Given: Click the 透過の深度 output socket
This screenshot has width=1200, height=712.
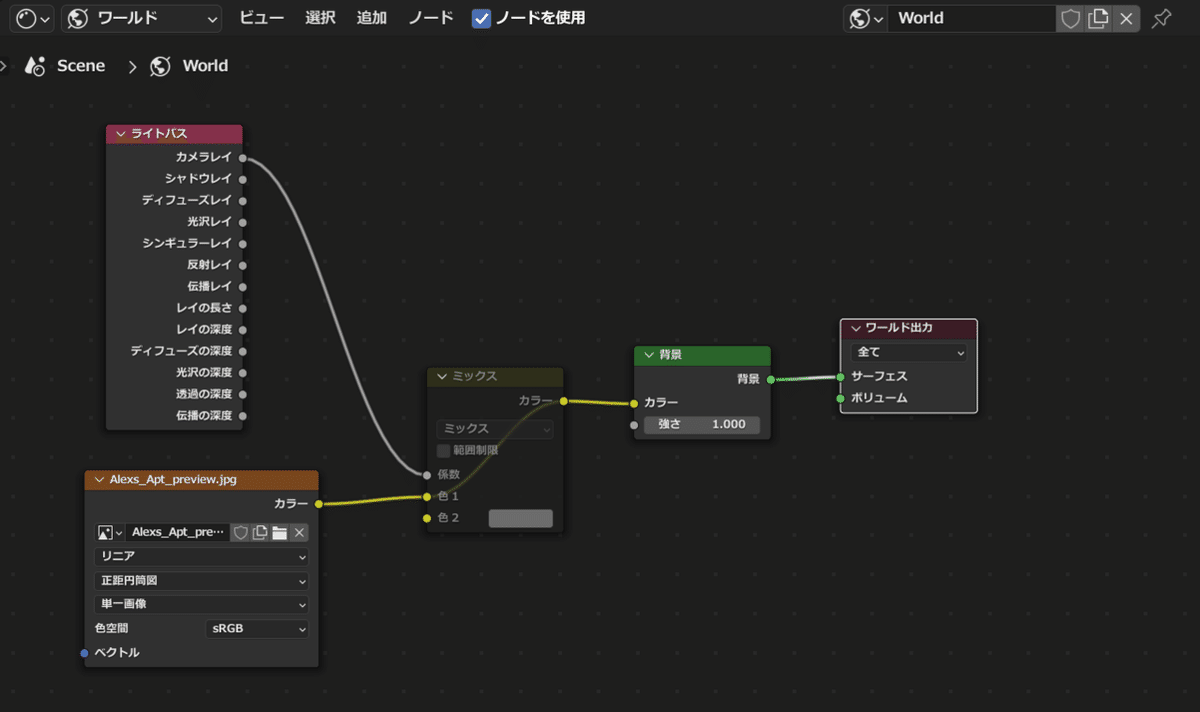Looking at the screenshot, I should click(243, 394).
